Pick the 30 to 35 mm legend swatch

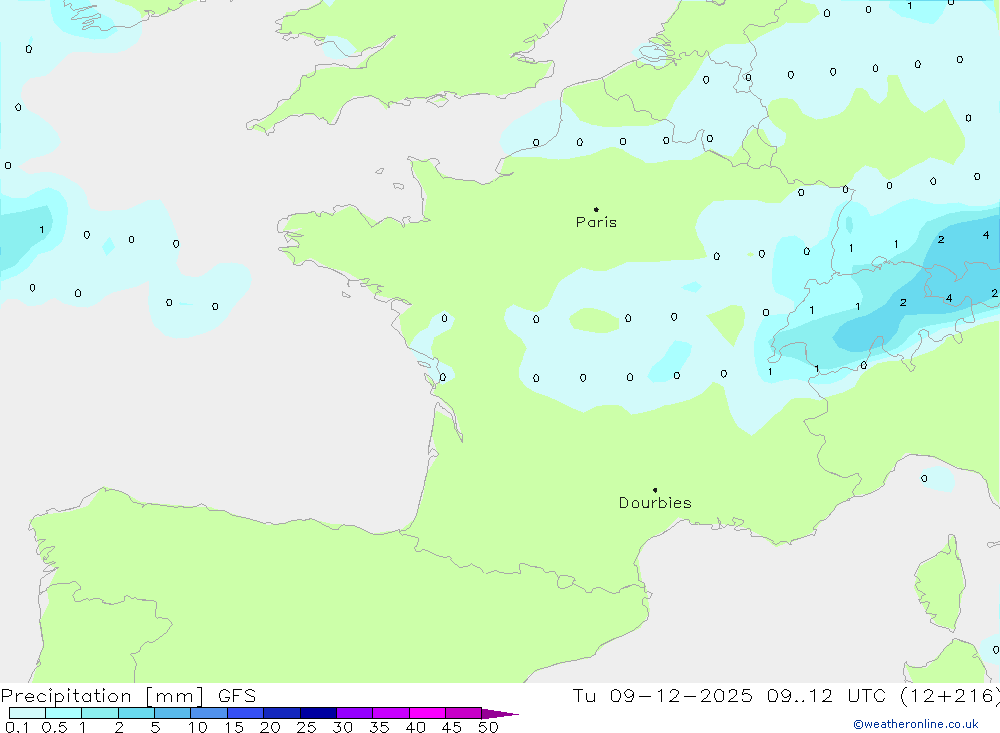(355, 713)
